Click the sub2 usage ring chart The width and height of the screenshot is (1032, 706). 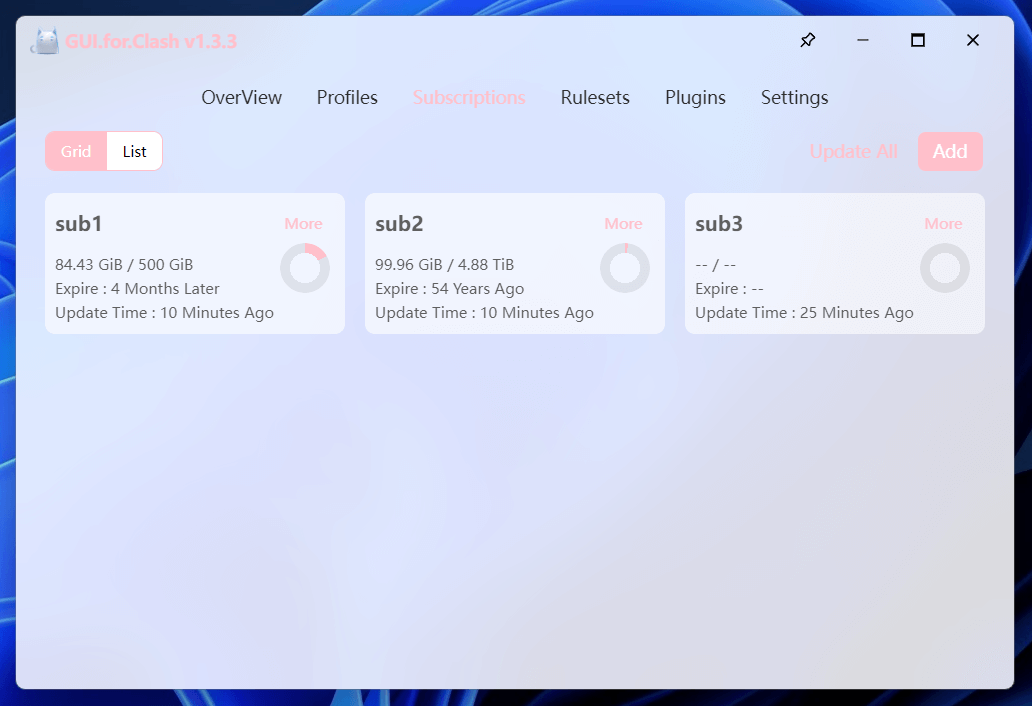coord(625,268)
